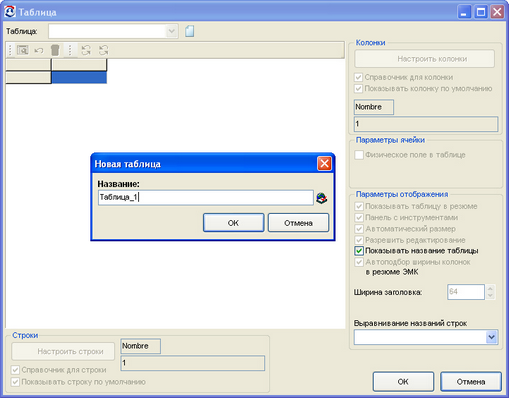This screenshot has width=509, height=398.
Task: Click the left row header cell in second row
Action: (x=28, y=77)
